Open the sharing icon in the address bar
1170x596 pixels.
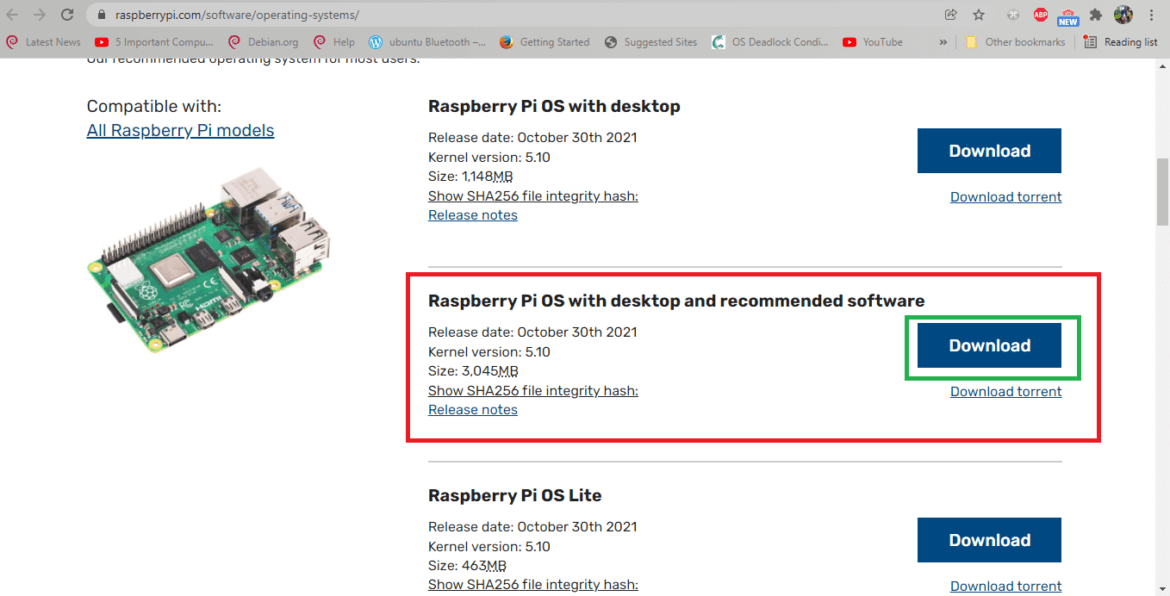pos(949,14)
